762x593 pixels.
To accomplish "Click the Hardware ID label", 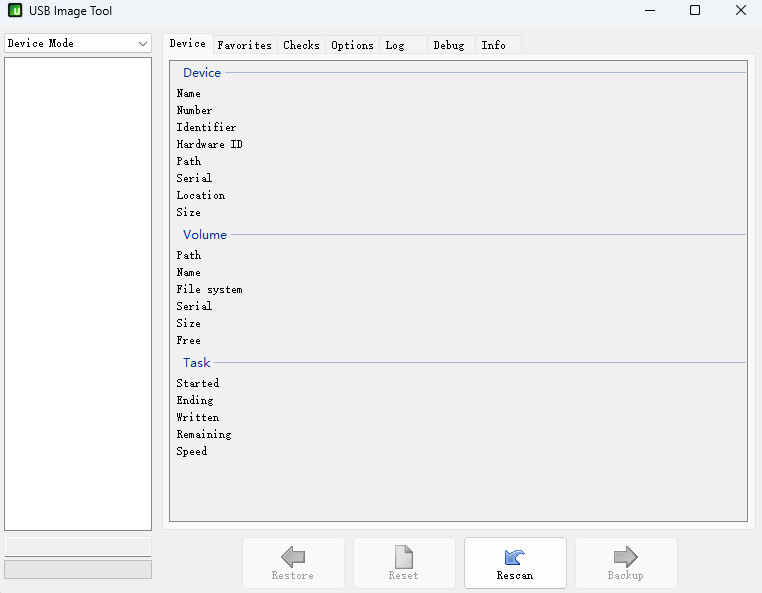I will click(x=209, y=144).
